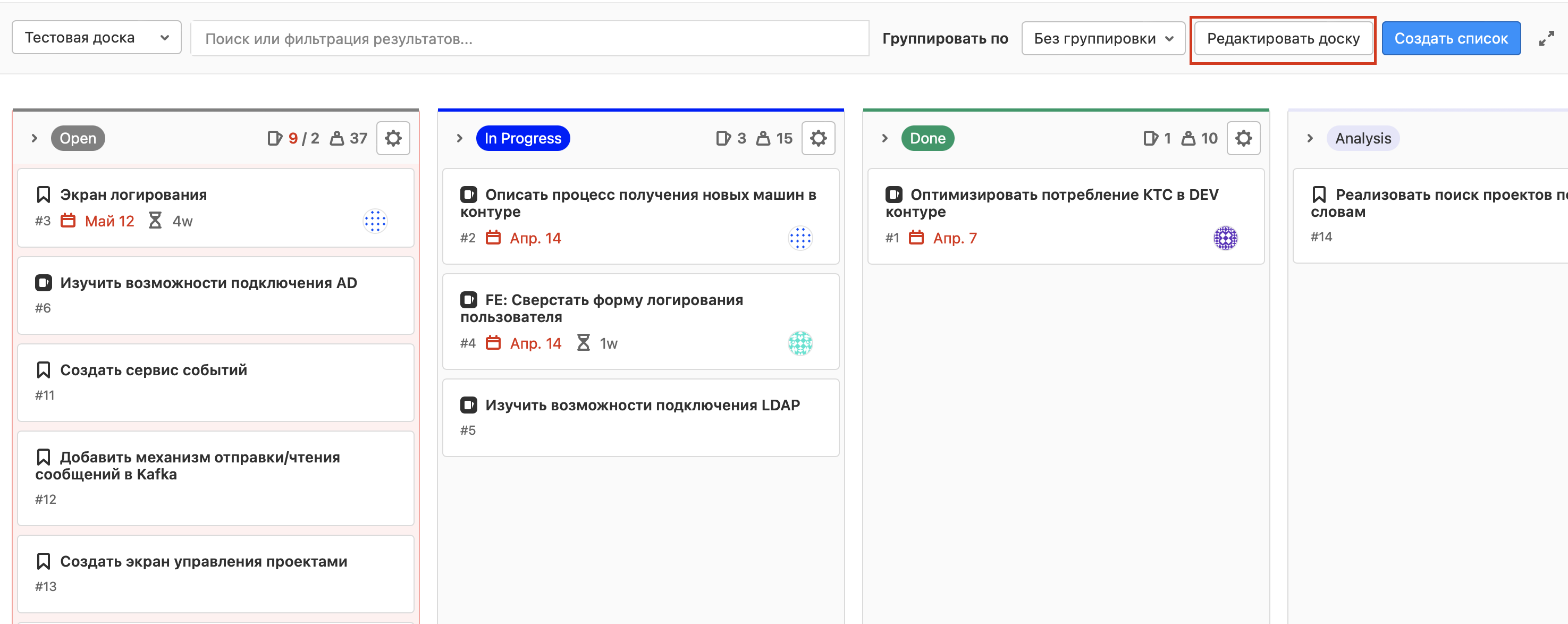The image size is (1568, 624).
Task: Click Редактировать доску button
Action: (1283, 38)
